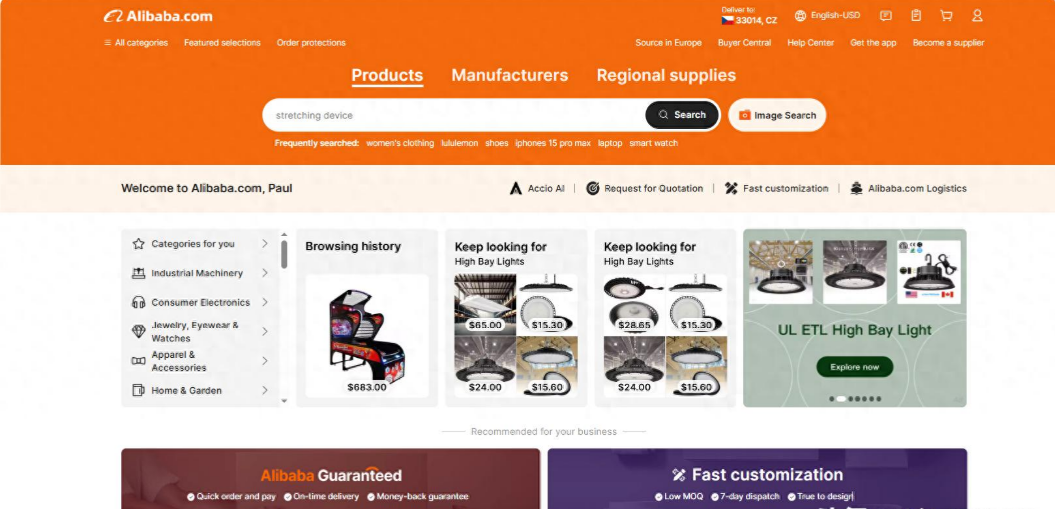Open the user account icon
The image size is (1055, 509).
(977, 15)
